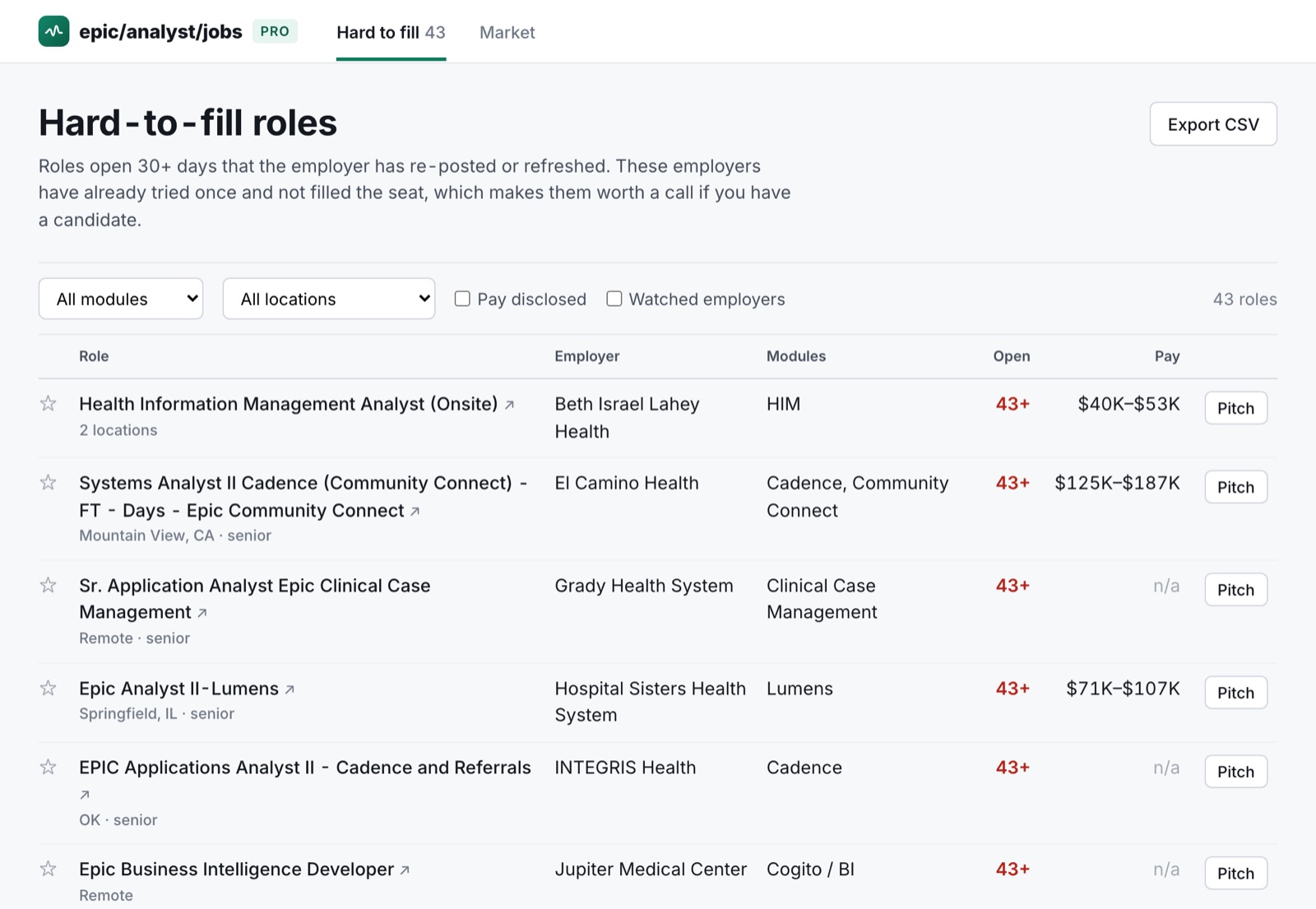Enable the Watched employers checkbox
The width and height of the screenshot is (1316, 909).
point(614,299)
